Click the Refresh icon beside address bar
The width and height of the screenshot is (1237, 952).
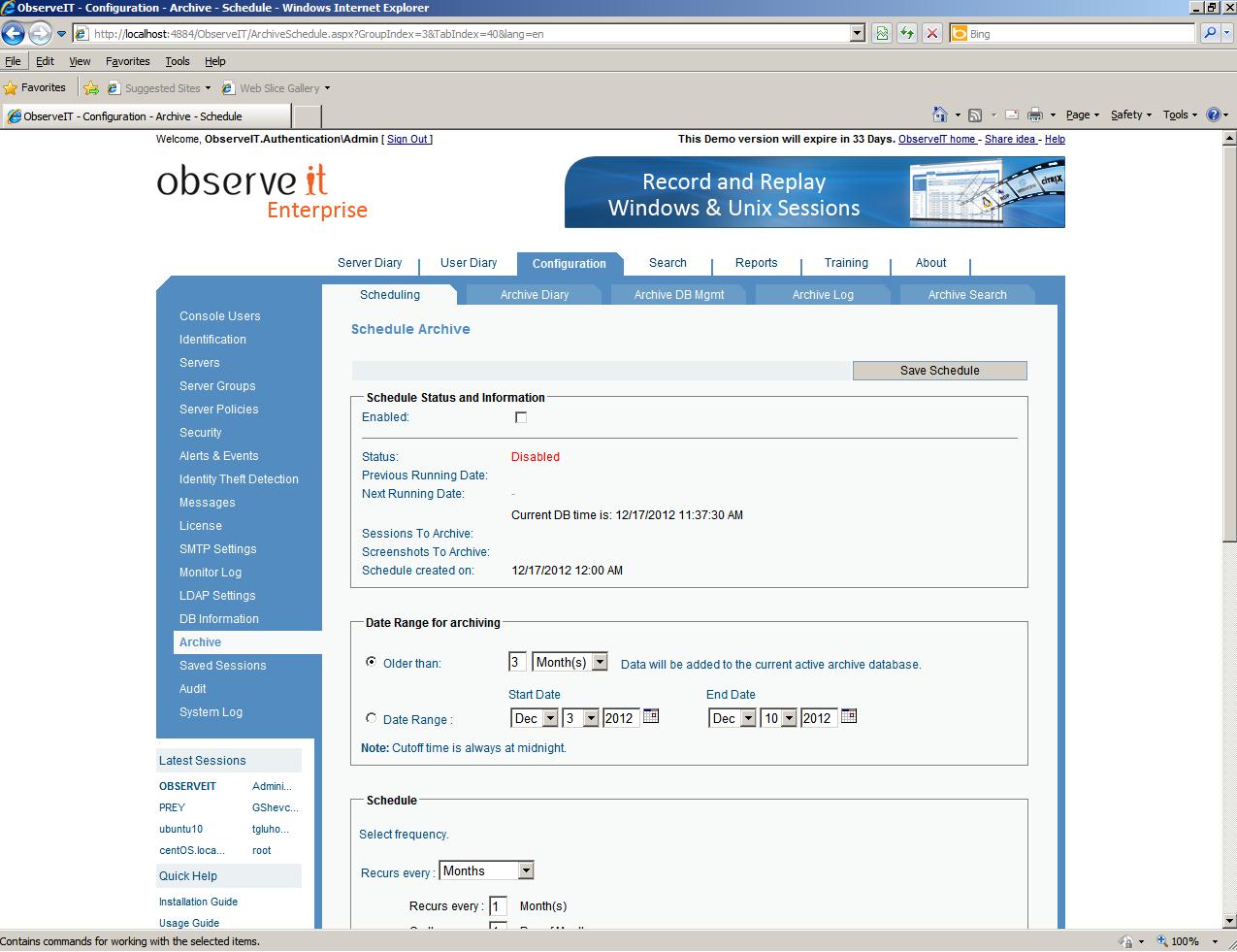click(x=907, y=33)
